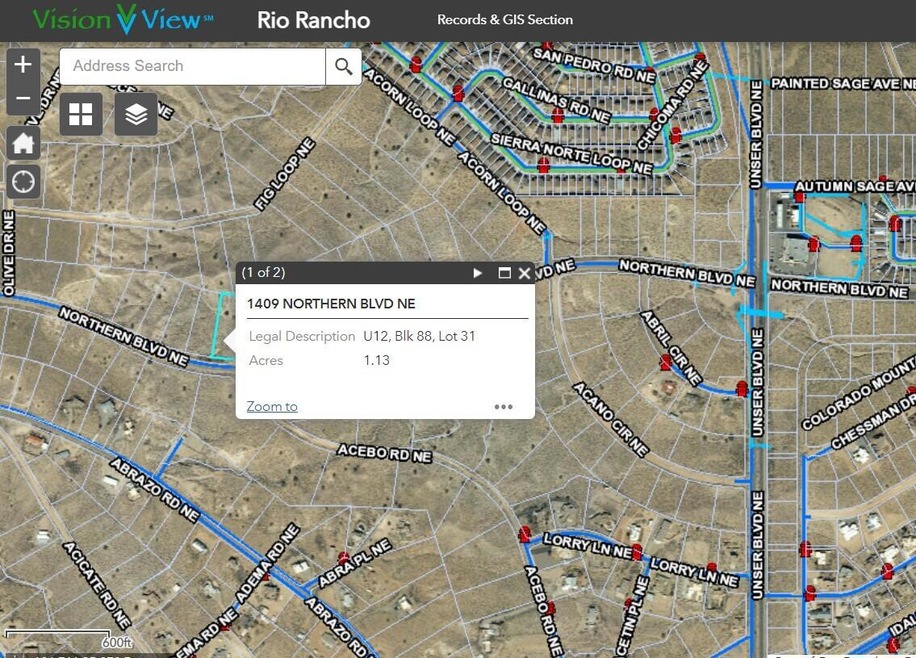Click the teal highlighted parcel outline
Screen dimensions: 916x658
tap(222, 325)
